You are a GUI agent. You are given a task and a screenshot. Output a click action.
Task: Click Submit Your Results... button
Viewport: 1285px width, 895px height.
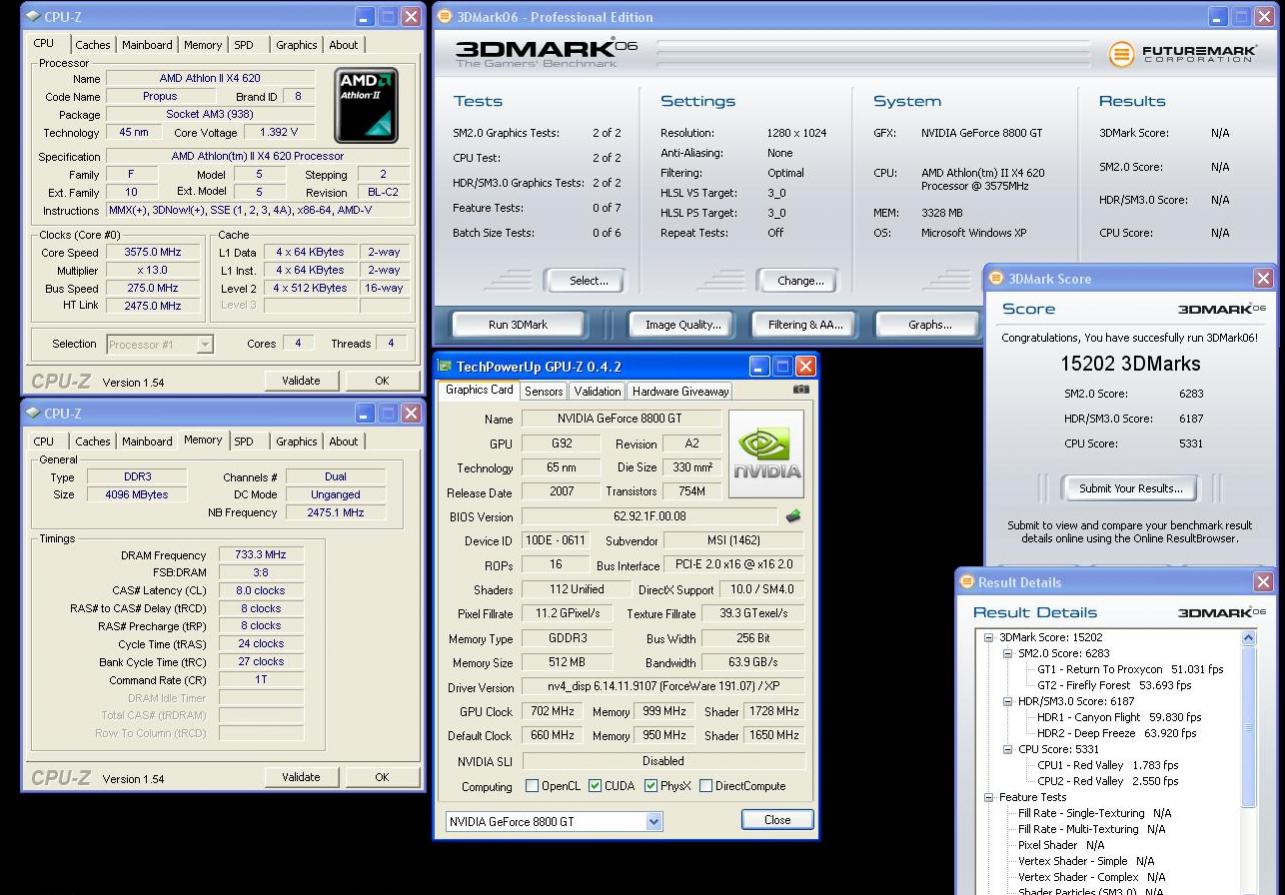1130,489
